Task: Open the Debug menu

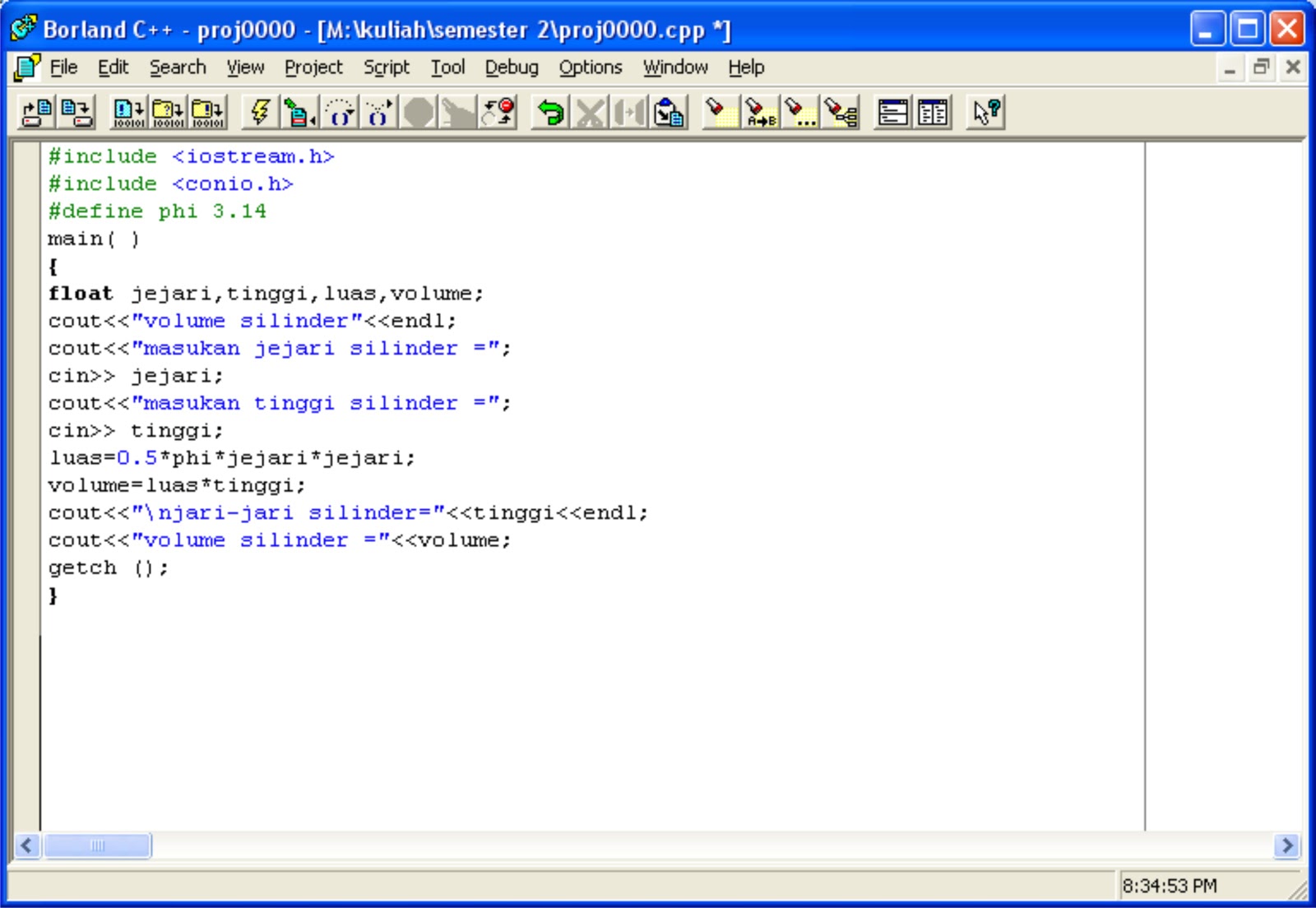Action: click(512, 67)
